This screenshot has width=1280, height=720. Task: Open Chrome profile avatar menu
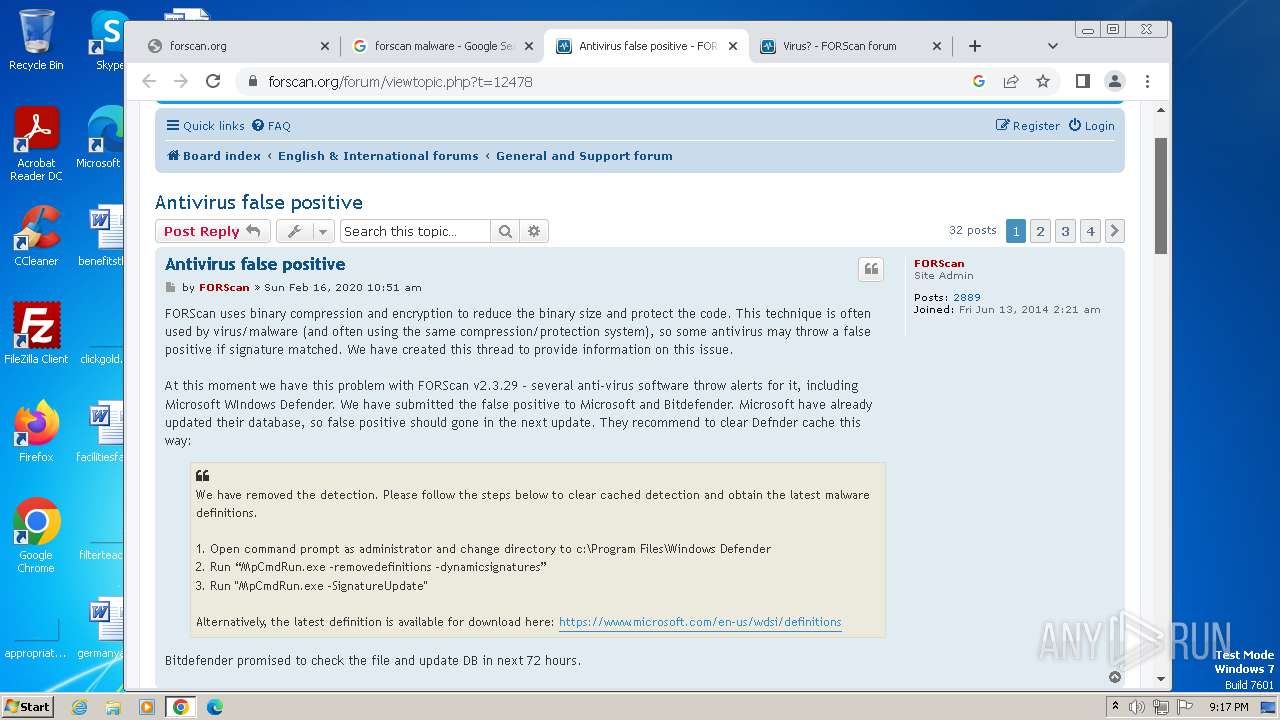click(x=1115, y=81)
